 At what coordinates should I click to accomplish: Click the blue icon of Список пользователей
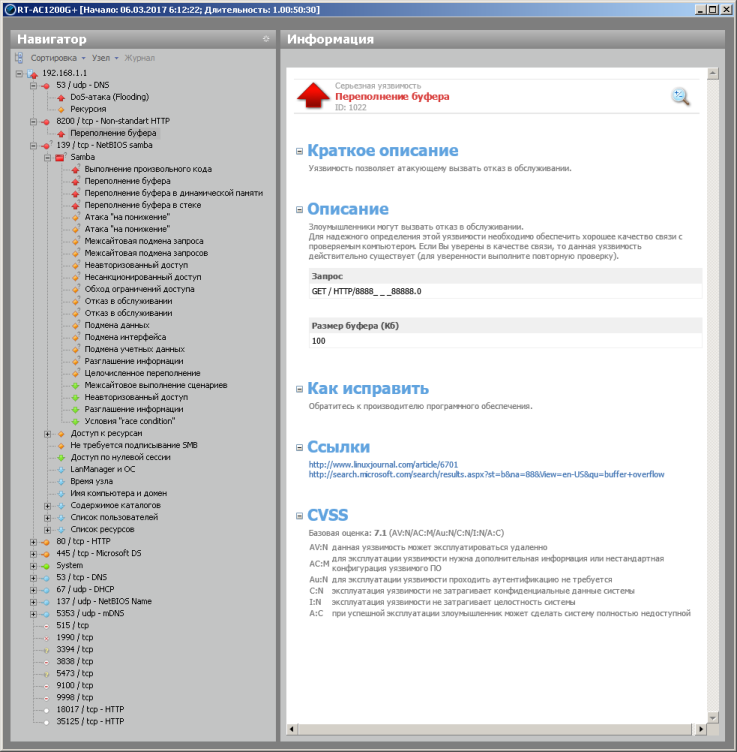tap(61, 517)
